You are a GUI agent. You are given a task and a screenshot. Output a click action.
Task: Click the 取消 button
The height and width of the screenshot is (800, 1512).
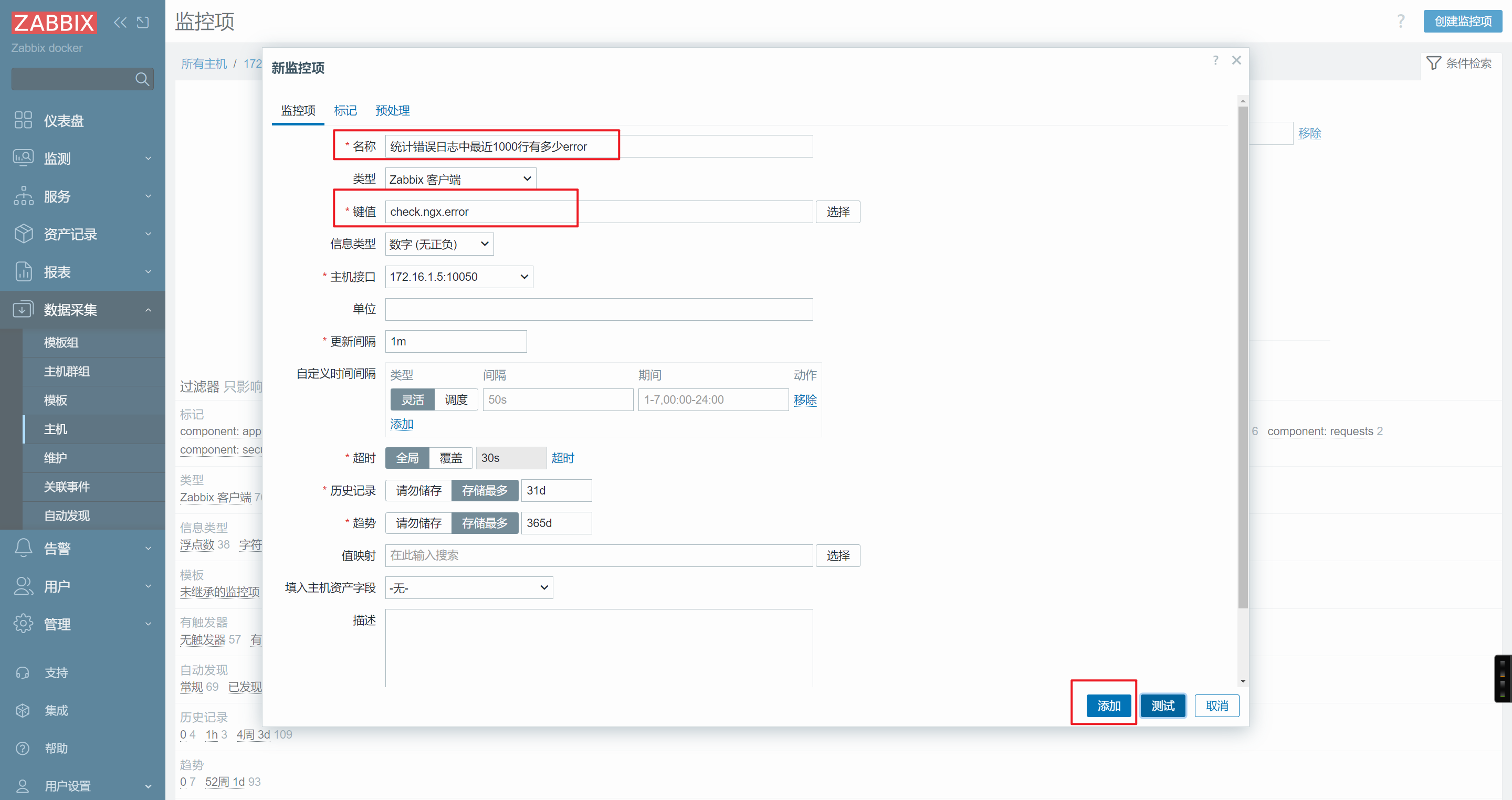(x=1217, y=706)
